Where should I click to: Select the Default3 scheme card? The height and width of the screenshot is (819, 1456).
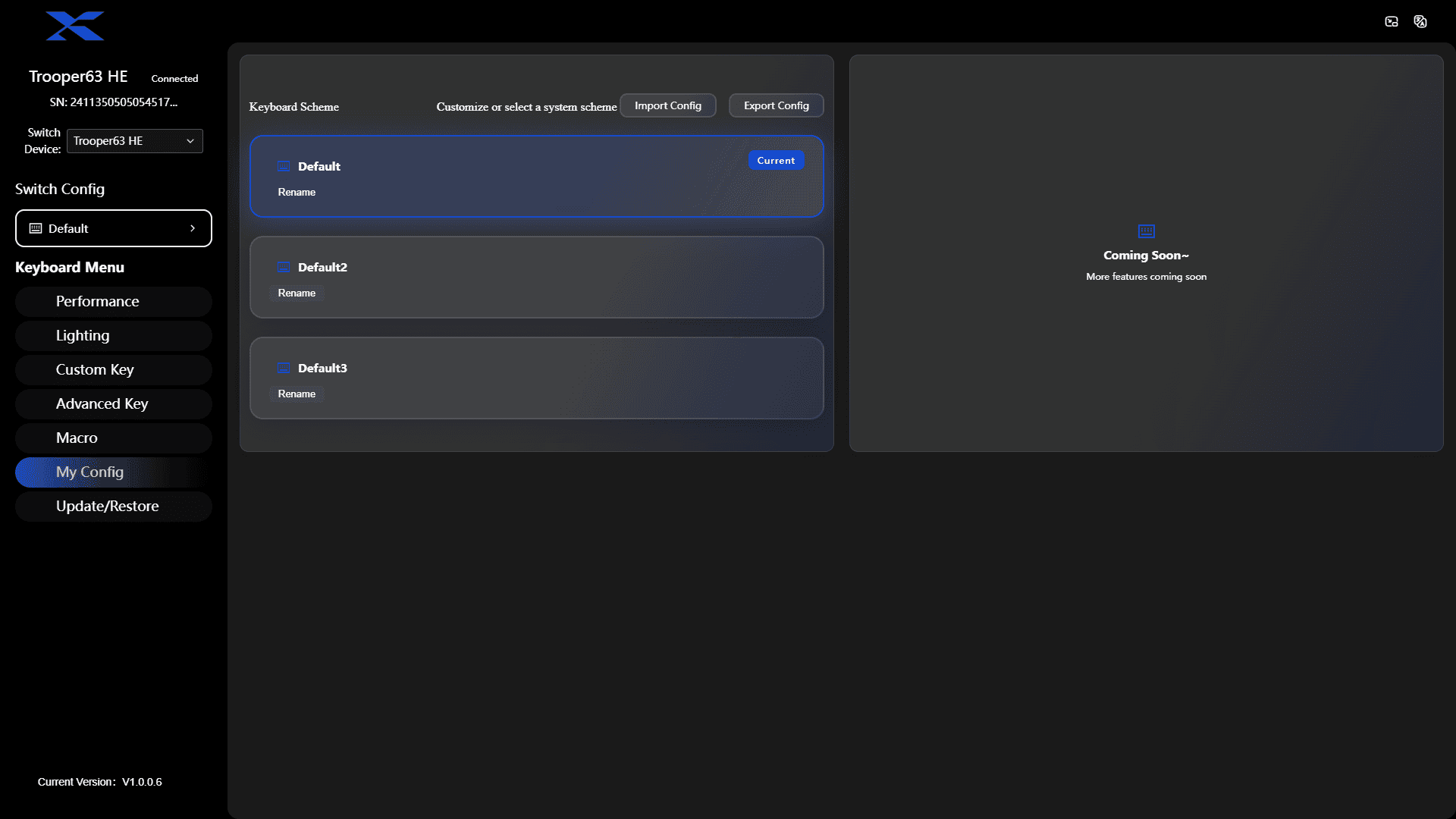[x=537, y=378]
